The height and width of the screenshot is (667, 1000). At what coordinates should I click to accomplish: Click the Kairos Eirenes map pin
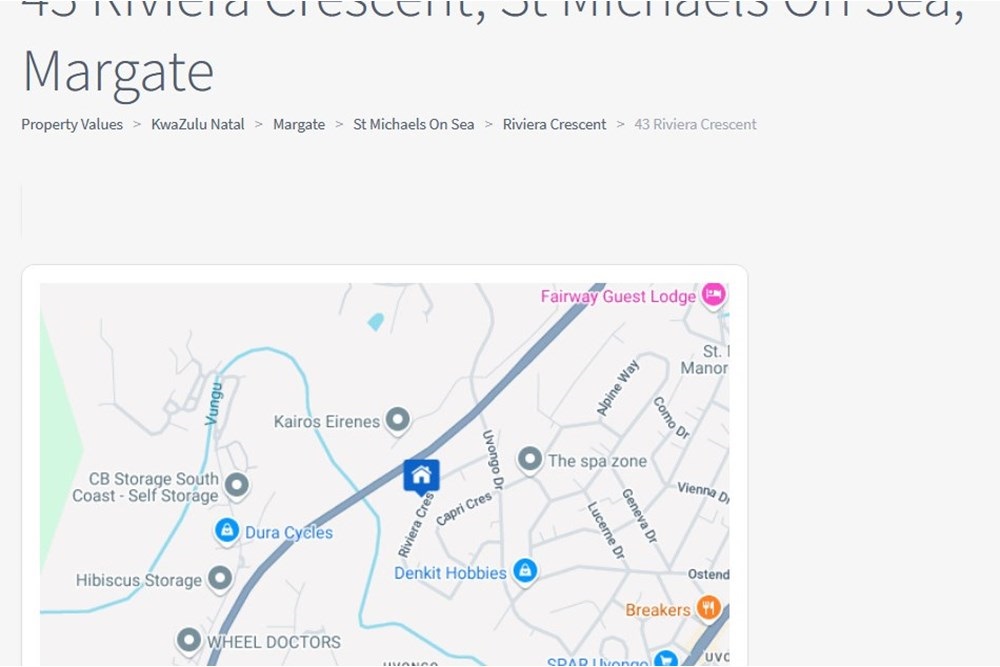(x=399, y=420)
